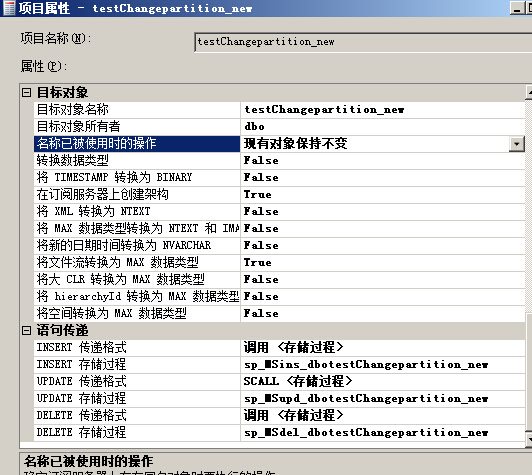Select the 转换数据类型 property row
Screen dimensions: 532x475
280,160
